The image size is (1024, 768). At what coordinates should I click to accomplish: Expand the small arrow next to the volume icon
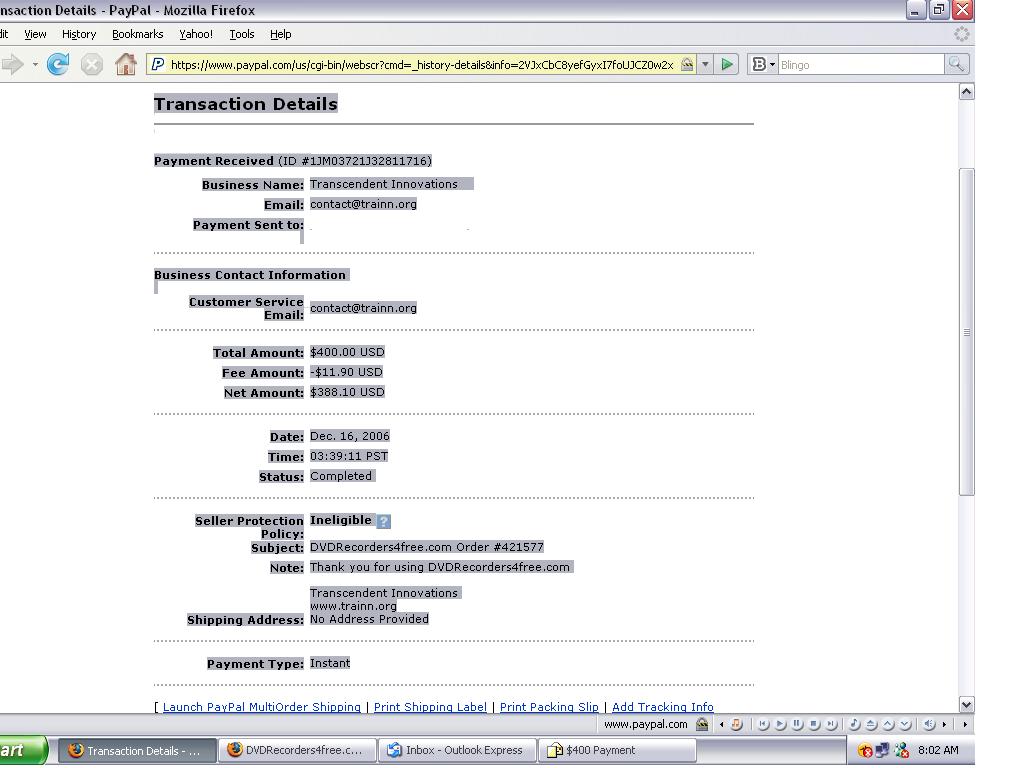944,724
